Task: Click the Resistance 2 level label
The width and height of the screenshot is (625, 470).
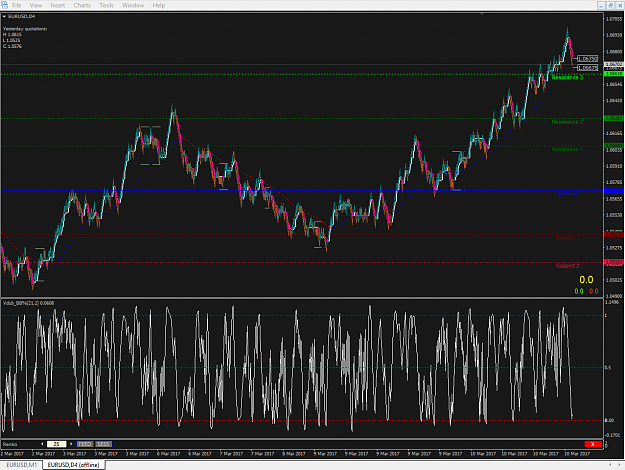Action: click(567, 122)
